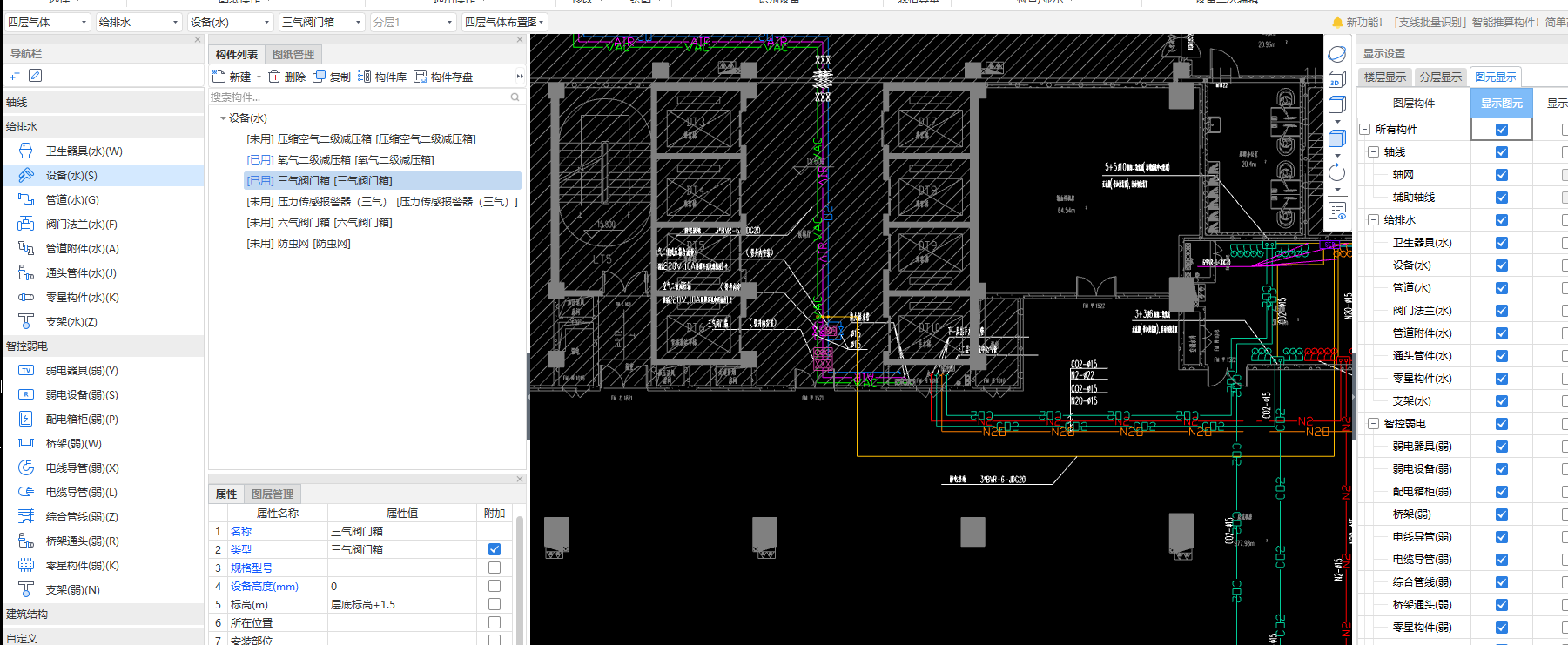Create new component with 新建
1568x645 pixels.
pos(232,77)
